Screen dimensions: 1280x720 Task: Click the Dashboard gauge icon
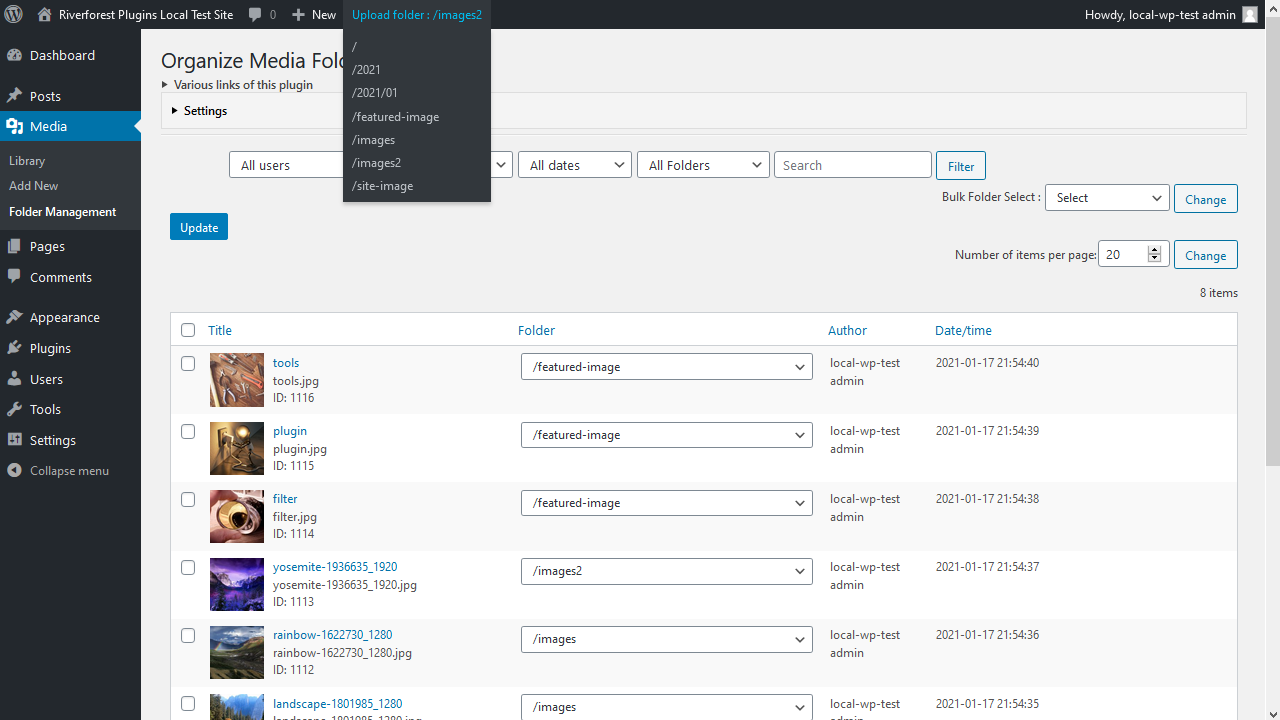click(14, 56)
